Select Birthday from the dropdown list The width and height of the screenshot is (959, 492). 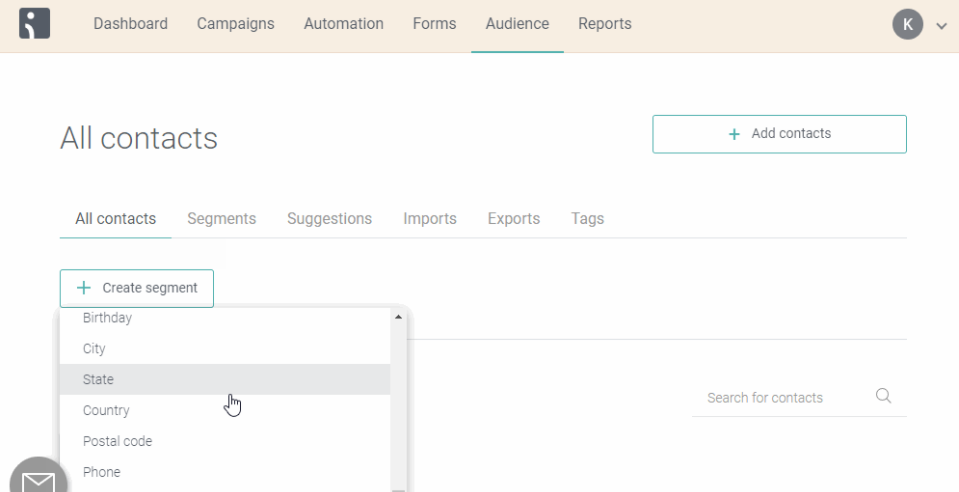click(x=107, y=318)
